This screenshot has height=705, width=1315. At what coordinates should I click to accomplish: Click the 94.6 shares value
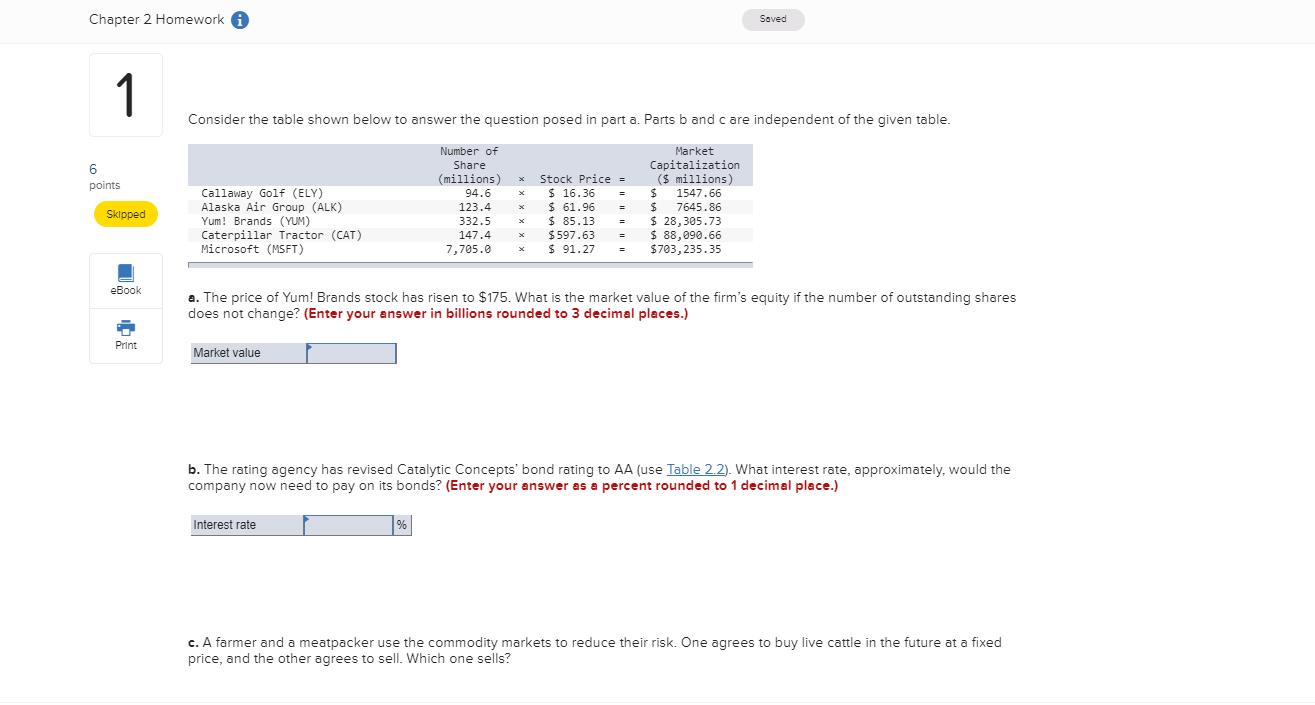pos(478,193)
